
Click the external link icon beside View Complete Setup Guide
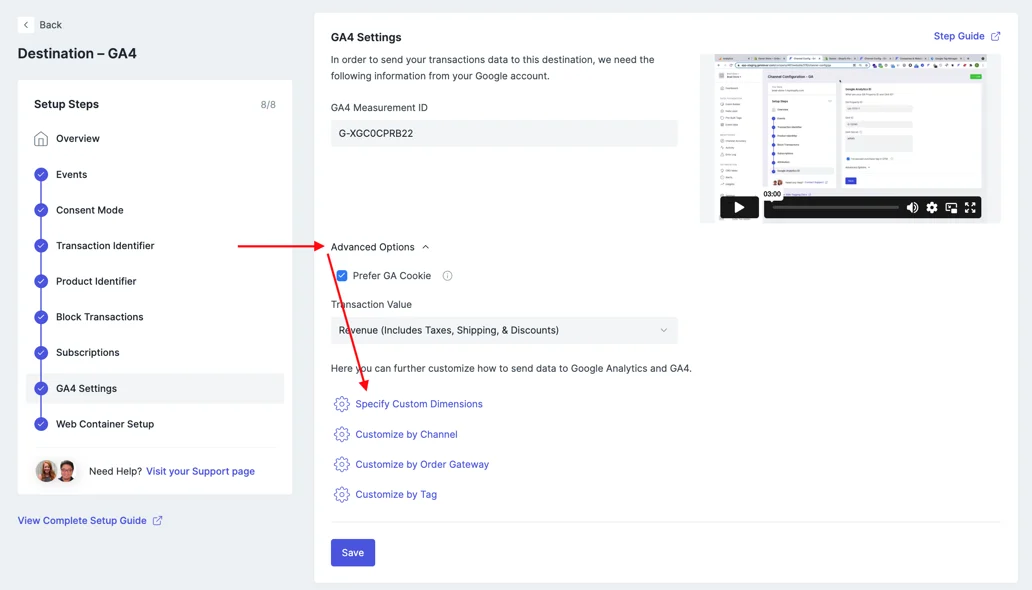pyautogui.click(x=157, y=521)
